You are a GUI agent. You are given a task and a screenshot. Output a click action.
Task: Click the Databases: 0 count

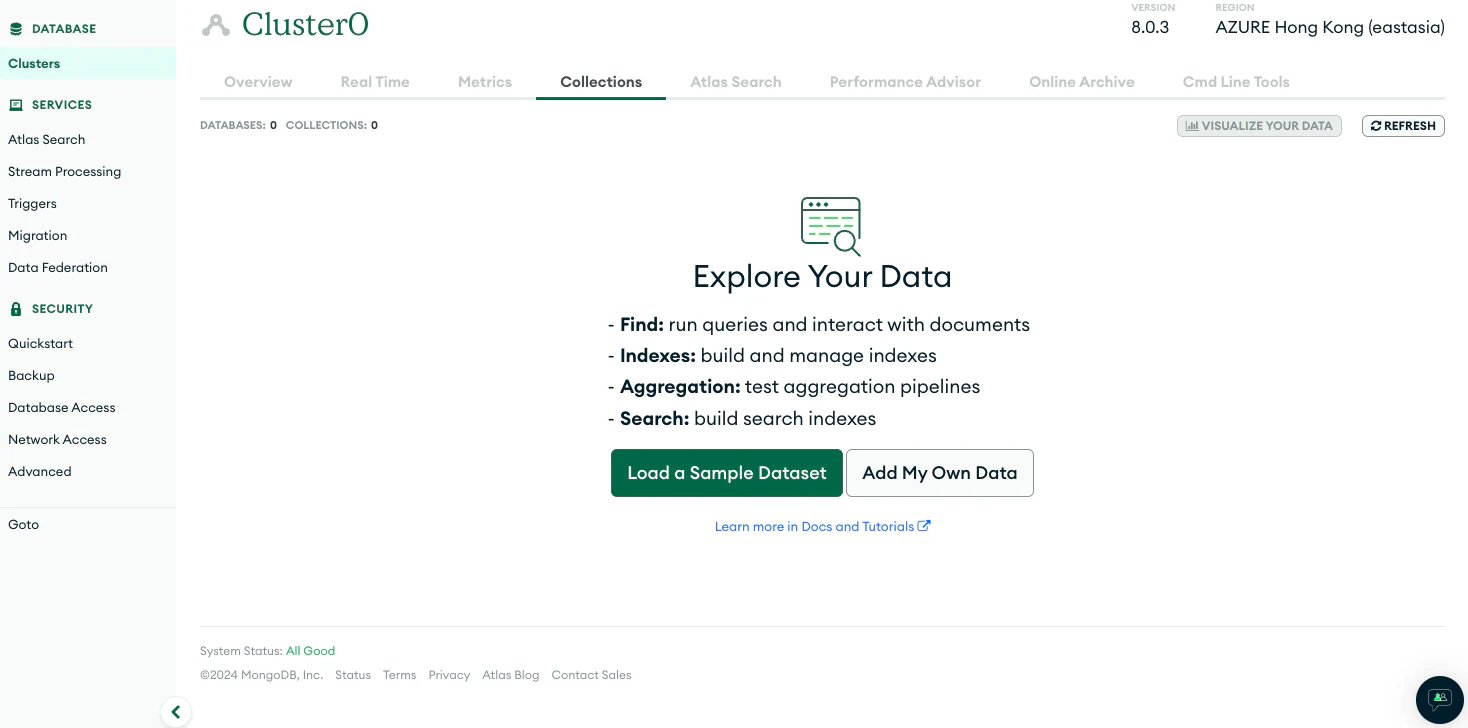click(239, 126)
